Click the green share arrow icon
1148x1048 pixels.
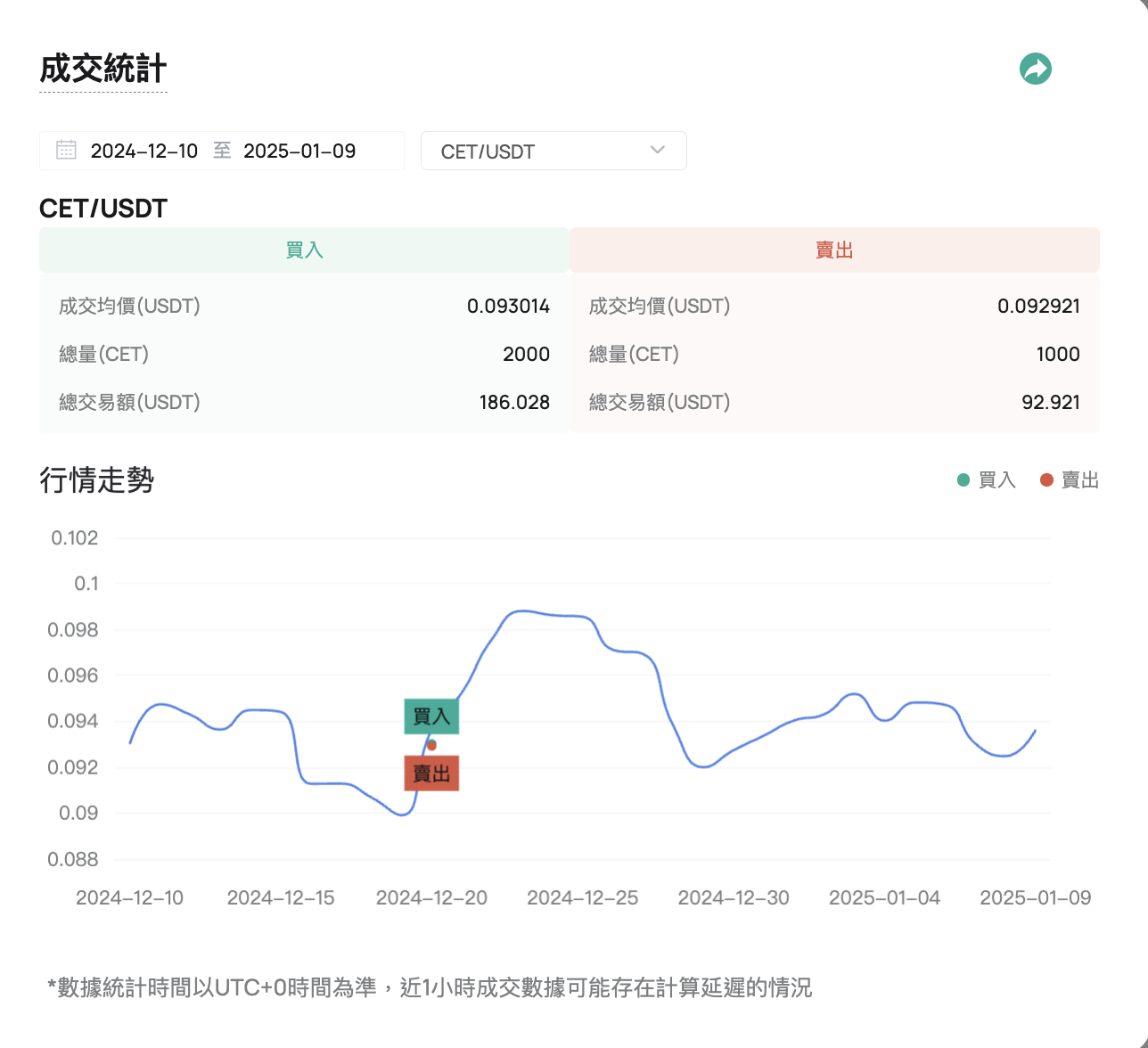pos(1036,69)
